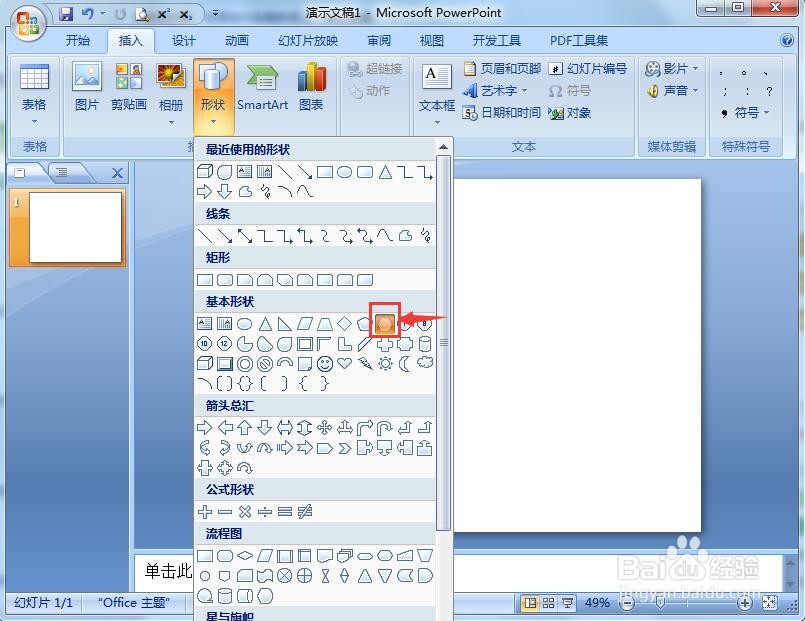Switch to Slide Sorter view
The height and width of the screenshot is (621, 805).
(x=548, y=603)
